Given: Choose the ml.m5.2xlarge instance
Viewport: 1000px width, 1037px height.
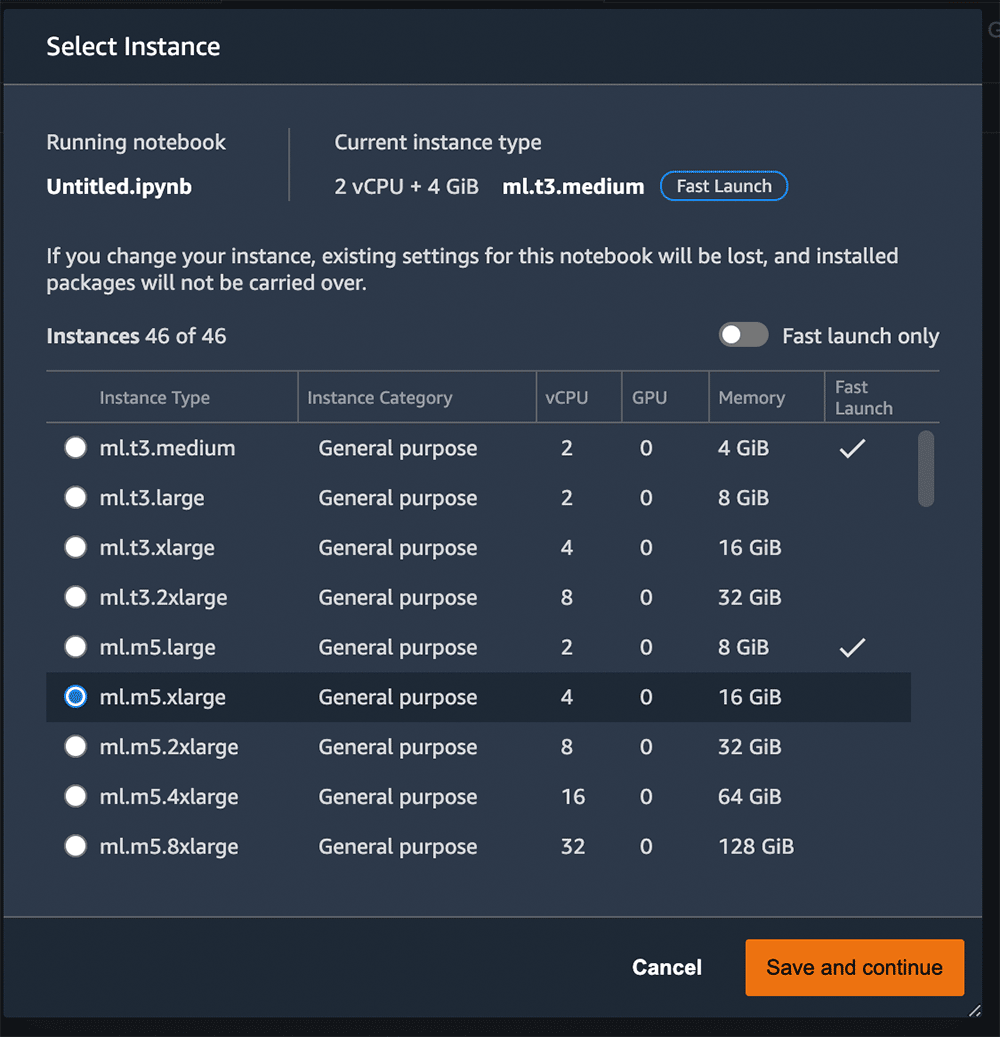Looking at the screenshot, I should (x=75, y=746).
